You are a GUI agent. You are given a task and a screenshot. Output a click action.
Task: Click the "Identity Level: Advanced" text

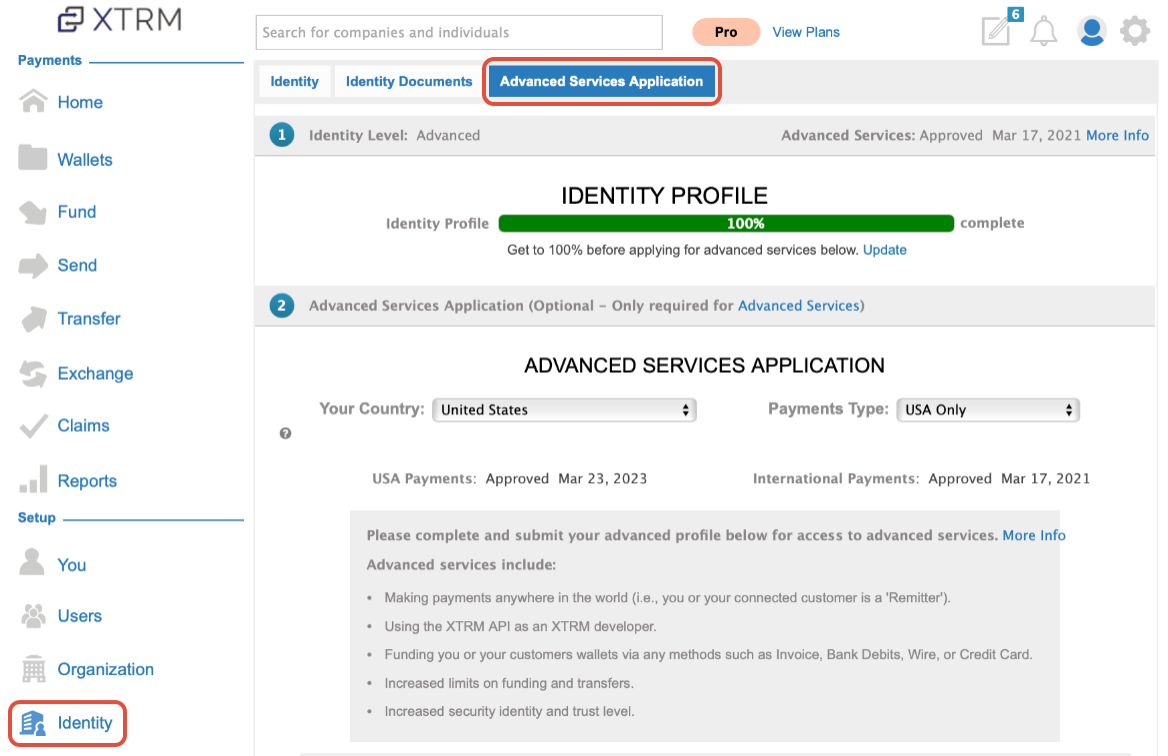tap(394, 135)
